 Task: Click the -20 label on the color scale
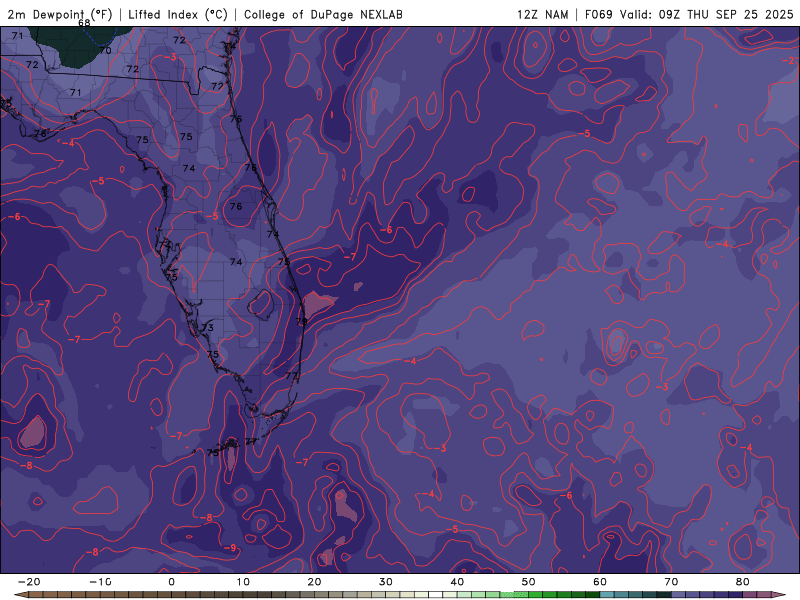(29, 582)
